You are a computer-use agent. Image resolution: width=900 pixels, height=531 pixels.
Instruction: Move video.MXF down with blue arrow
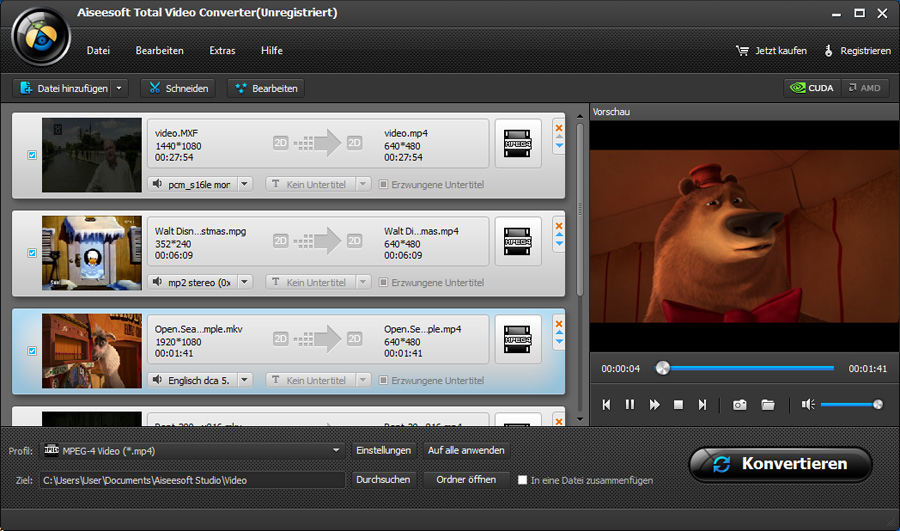pyautogui.click(x=558, y=146)
